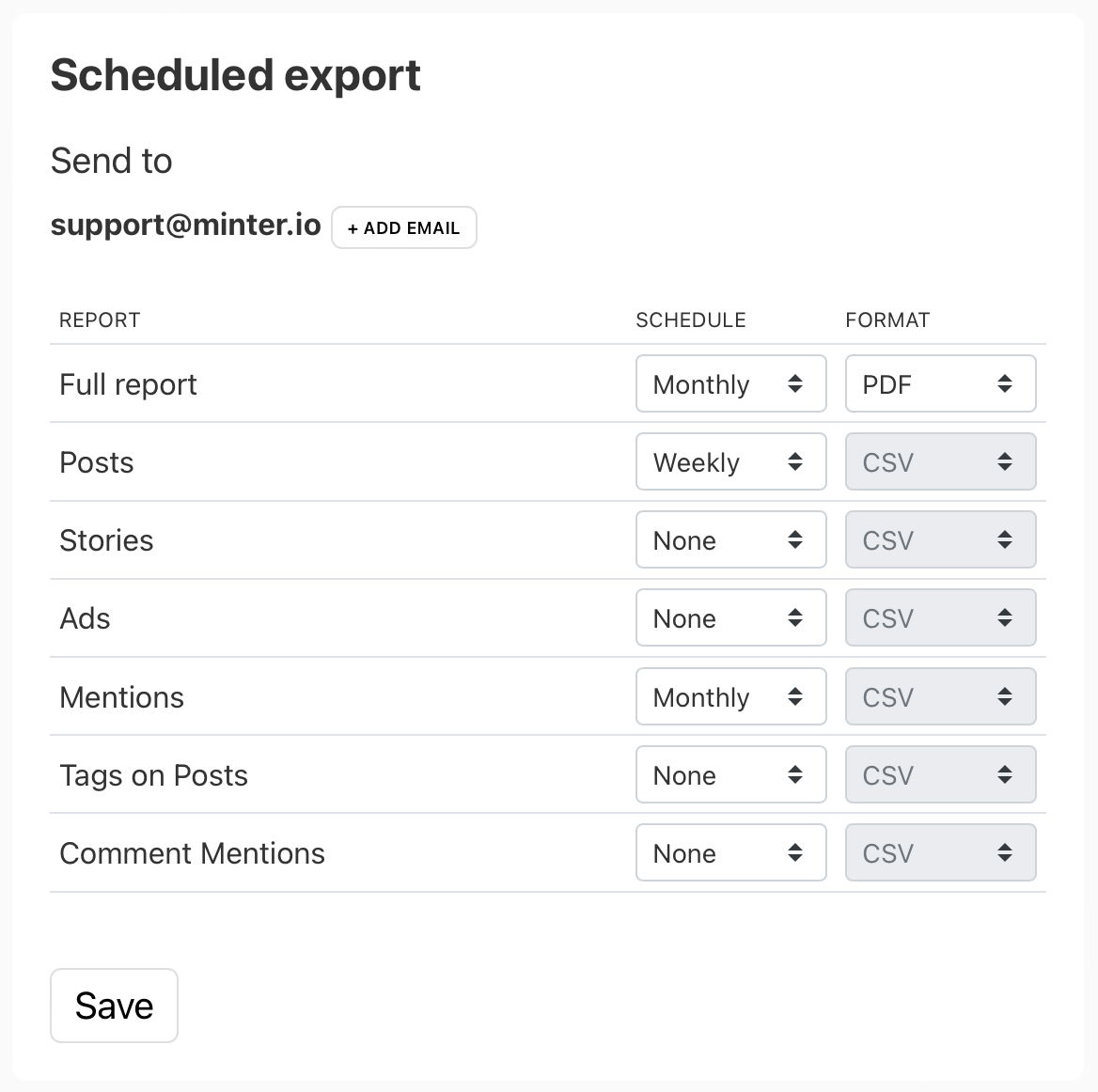This screenshot has height=1092, width=1098.
Task: Open the Ads schedule dropdown
Action: [x=730, y=617]
